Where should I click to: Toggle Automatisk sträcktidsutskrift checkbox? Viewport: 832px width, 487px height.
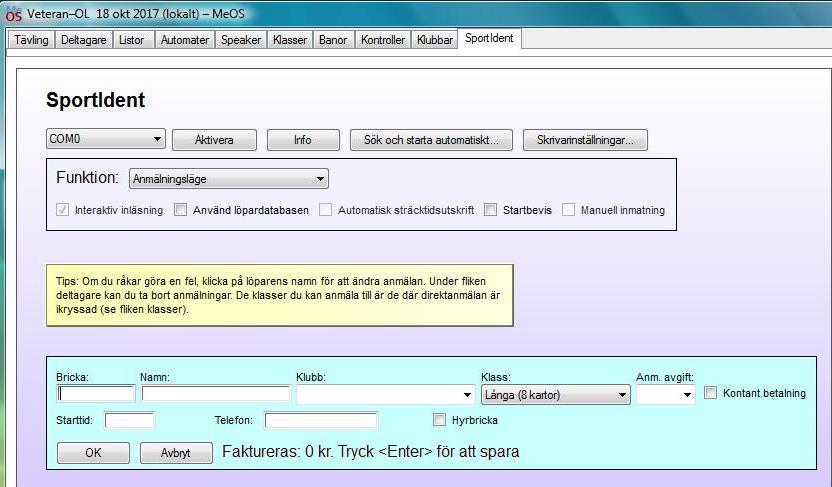click(x=325, y=210)
